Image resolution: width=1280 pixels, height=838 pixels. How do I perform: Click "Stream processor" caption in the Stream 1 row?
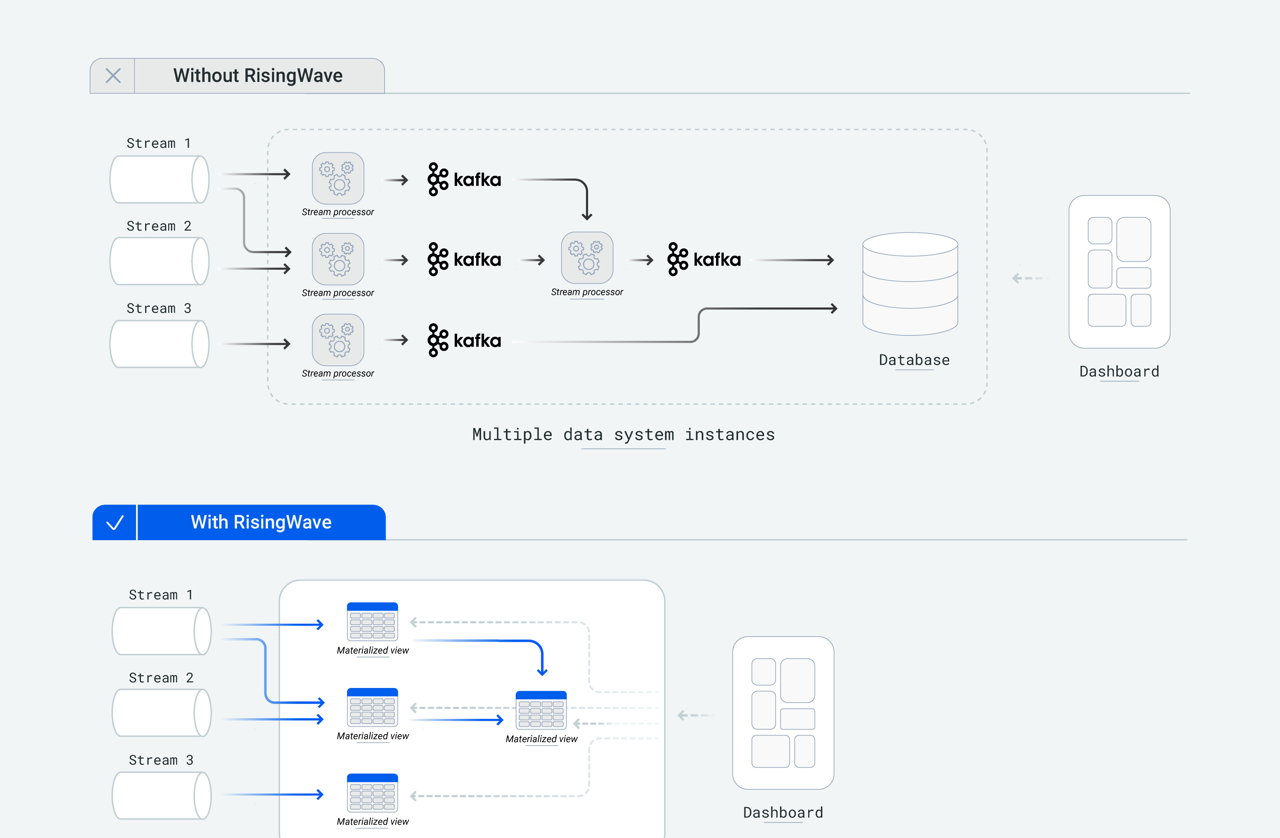pyautogui.click(x=338, y=212)
